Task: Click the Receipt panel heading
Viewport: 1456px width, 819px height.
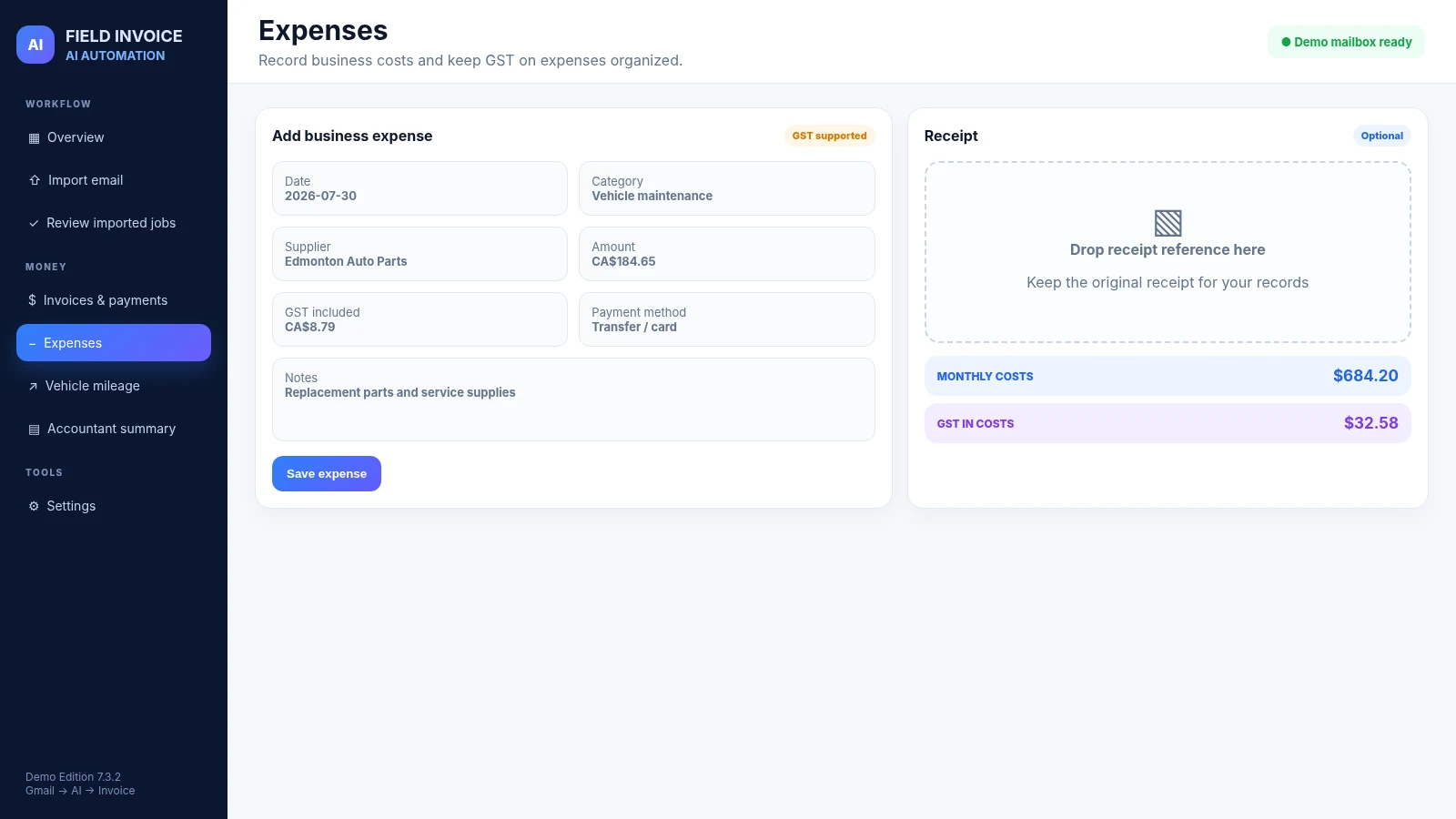Action: click(x=951, y=136)
